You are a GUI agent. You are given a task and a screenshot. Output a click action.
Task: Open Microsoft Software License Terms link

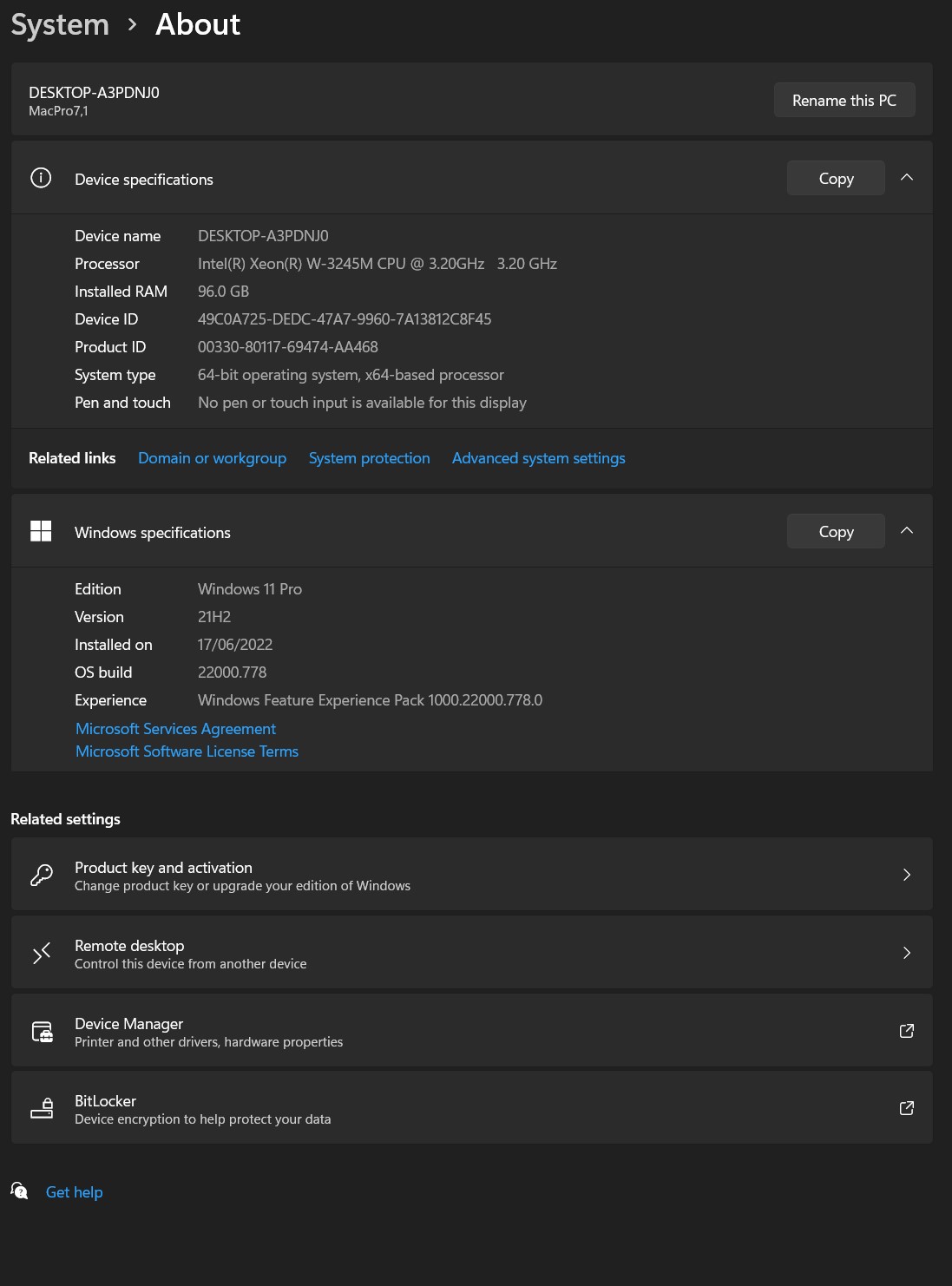187,751
